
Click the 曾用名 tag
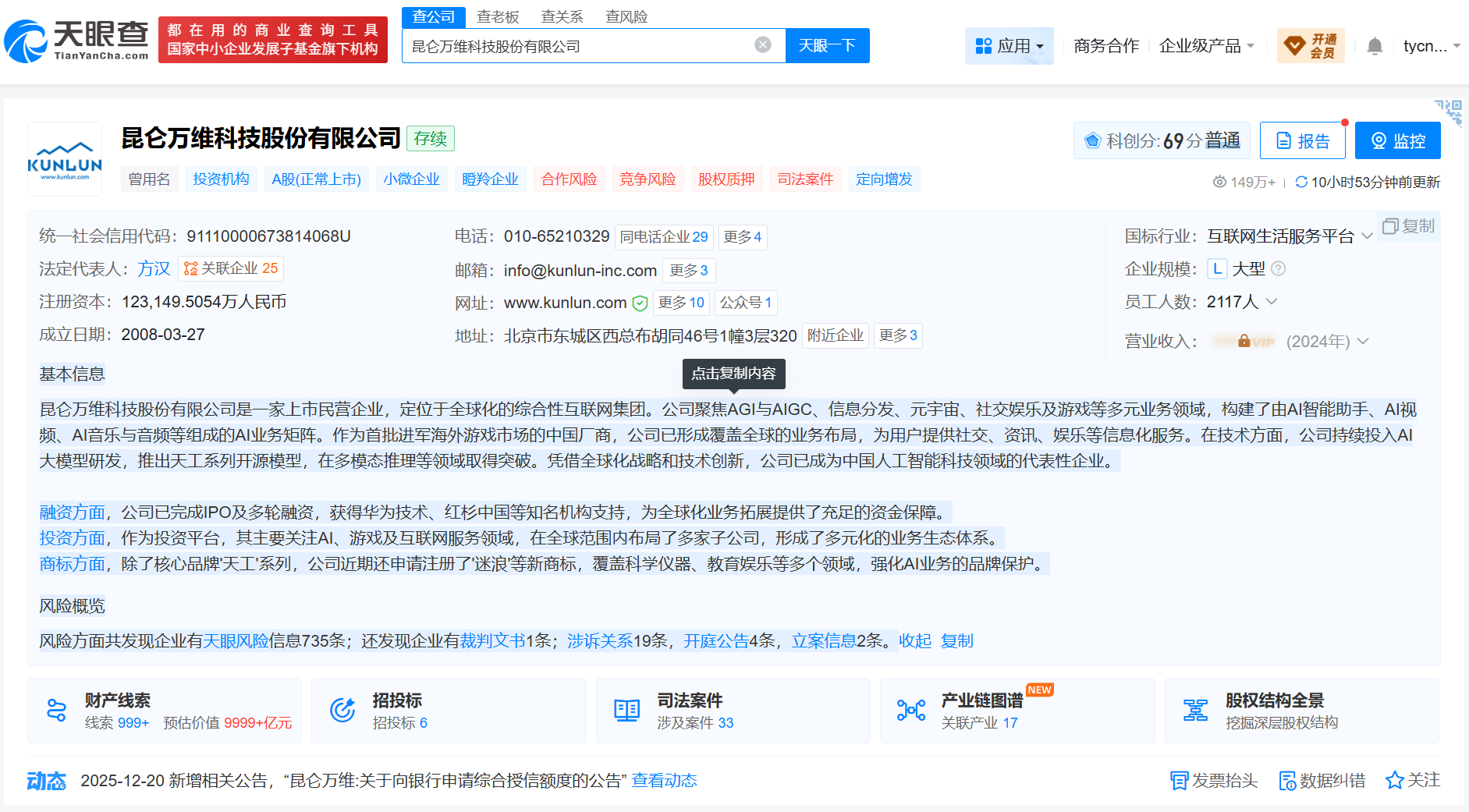(x=149, y=179)
